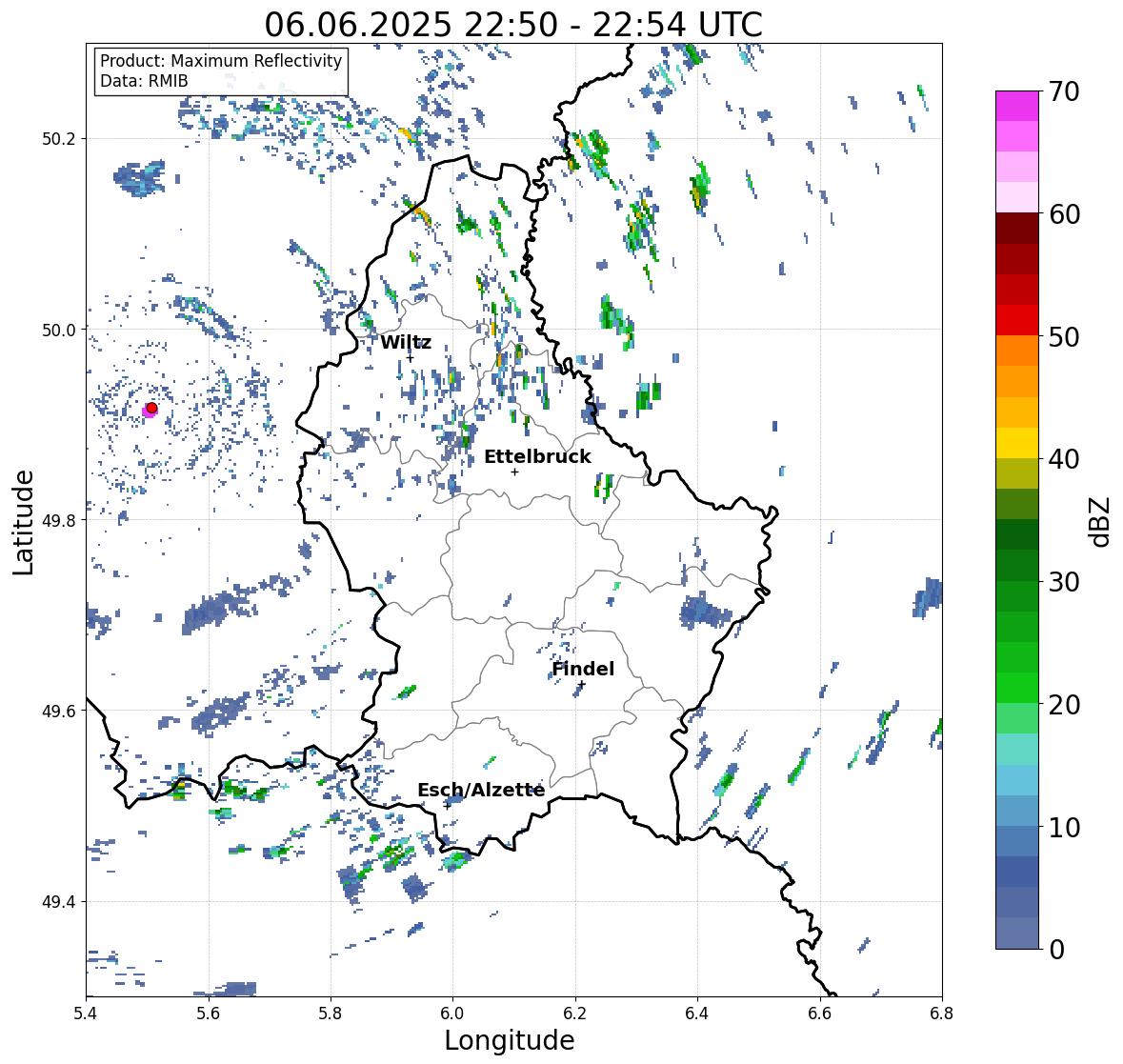Click the dark red colorbar segment below 60
Viewport: 1123px width, 1064px height.
[1017, 229]
